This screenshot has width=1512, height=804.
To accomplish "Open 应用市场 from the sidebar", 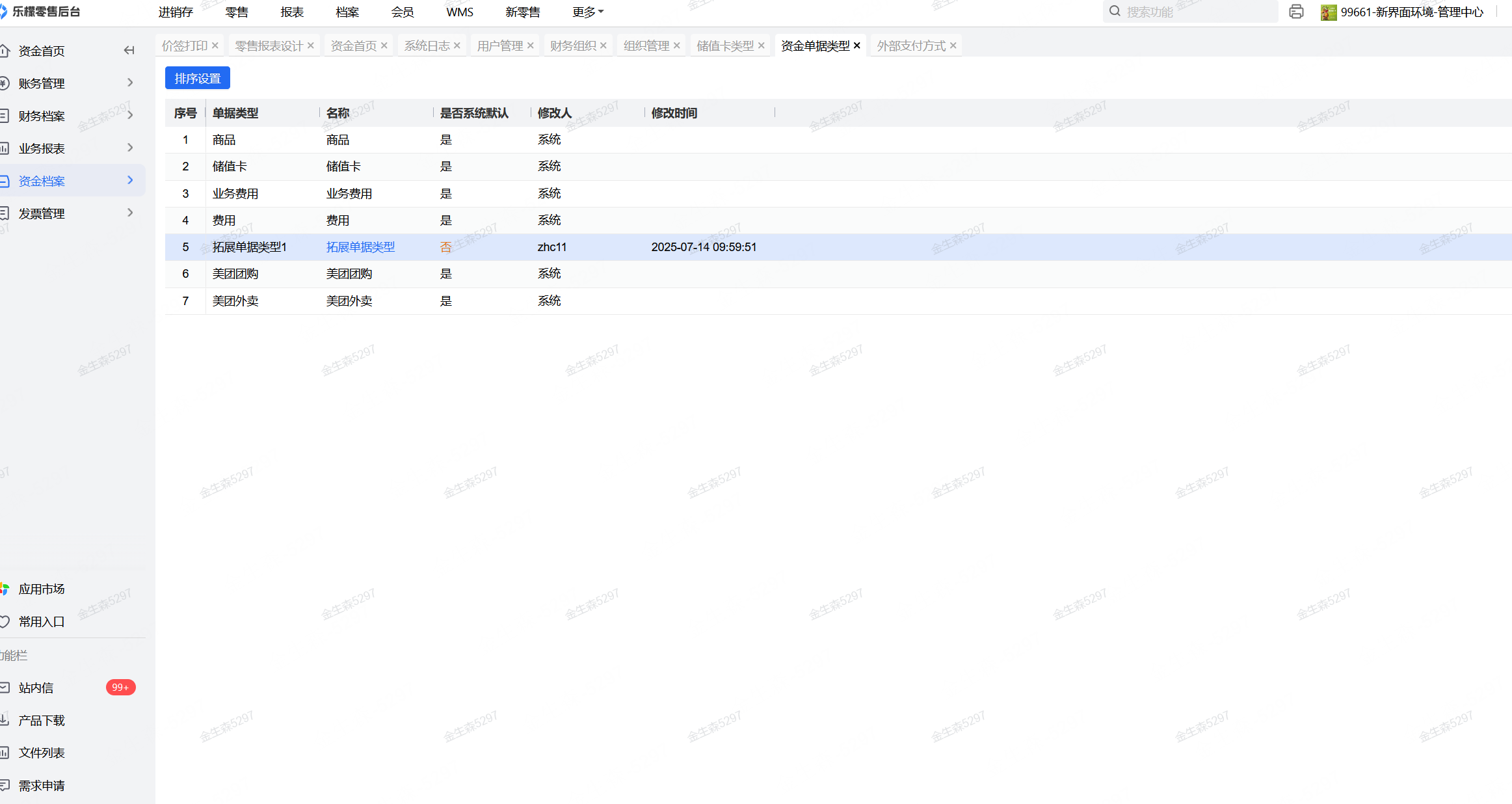I will [x=42, y=589].
